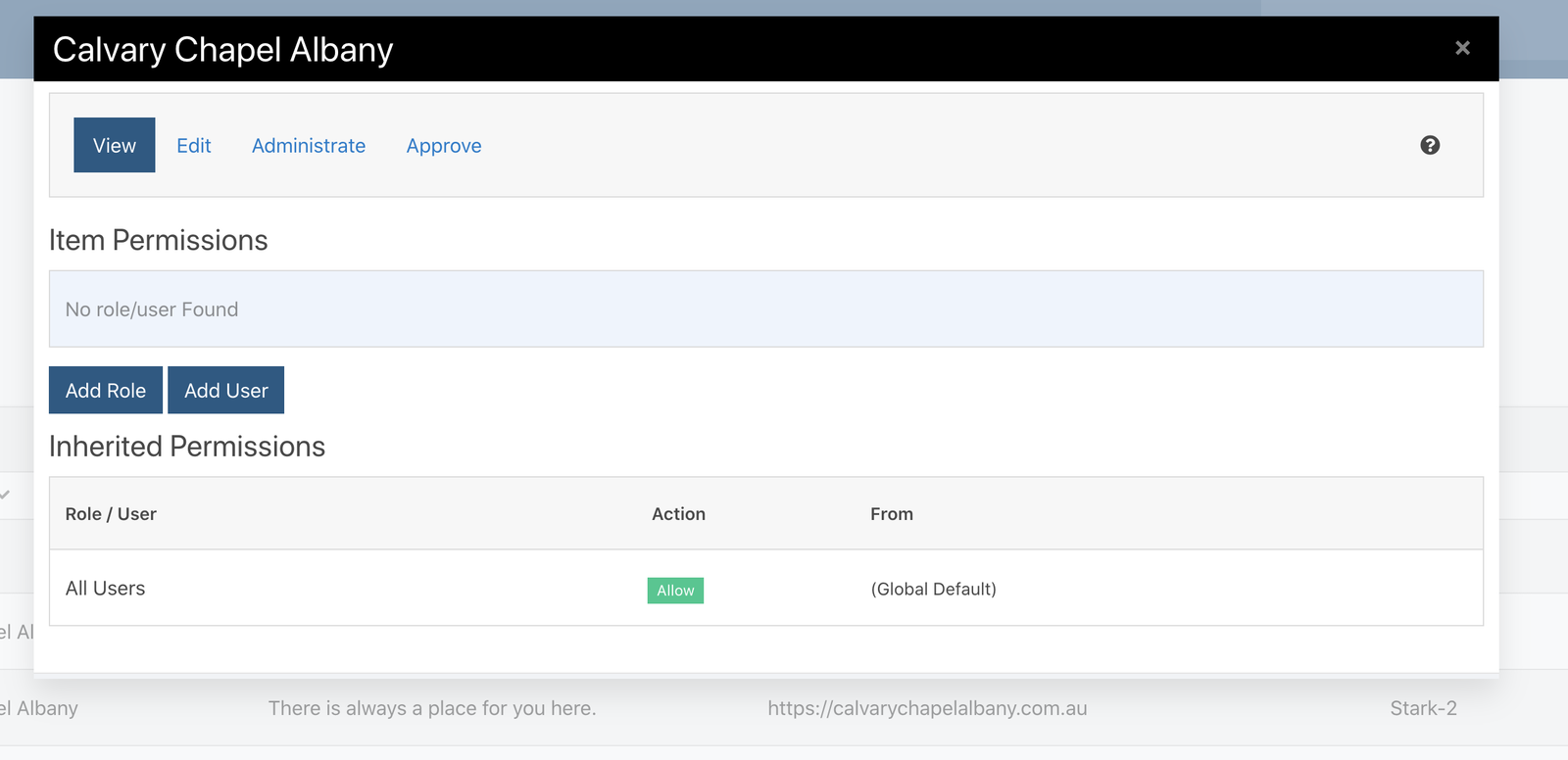The width and height of the screenshot is (1568, 760).
Task: Click the Stark-2 theme cell
Action: 1423,708
